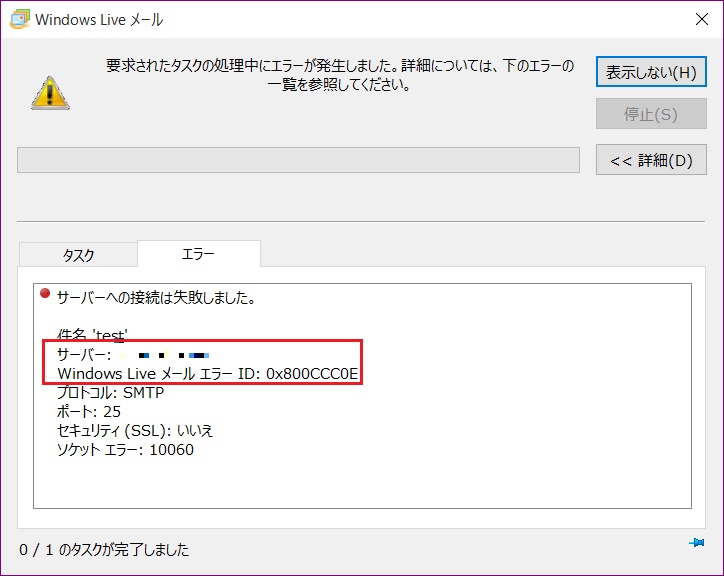
Task: Click the セキュリティ (SSL): いいえ line
Action: tap(135, 430)
